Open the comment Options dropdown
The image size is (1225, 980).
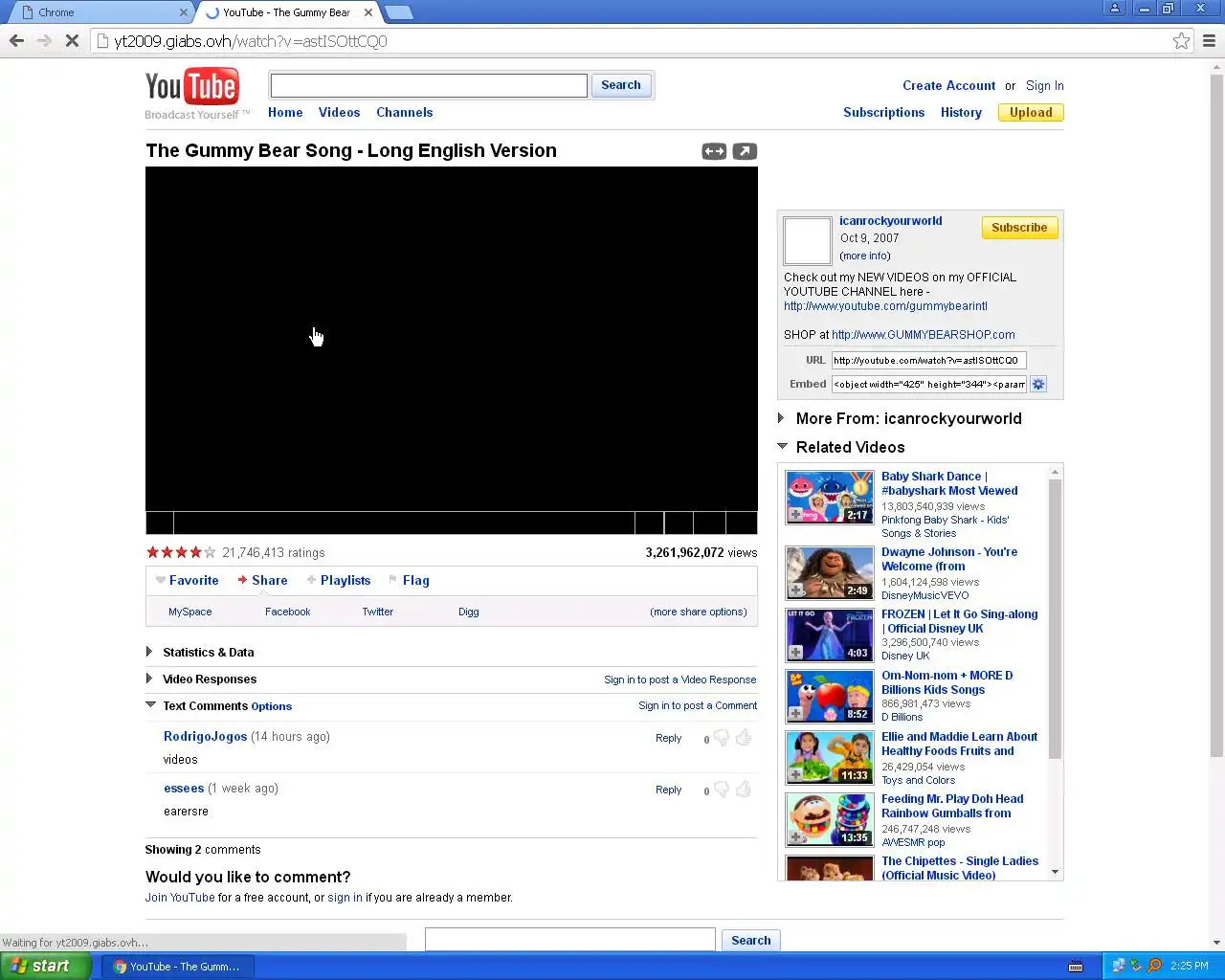[x=272, y=706]
